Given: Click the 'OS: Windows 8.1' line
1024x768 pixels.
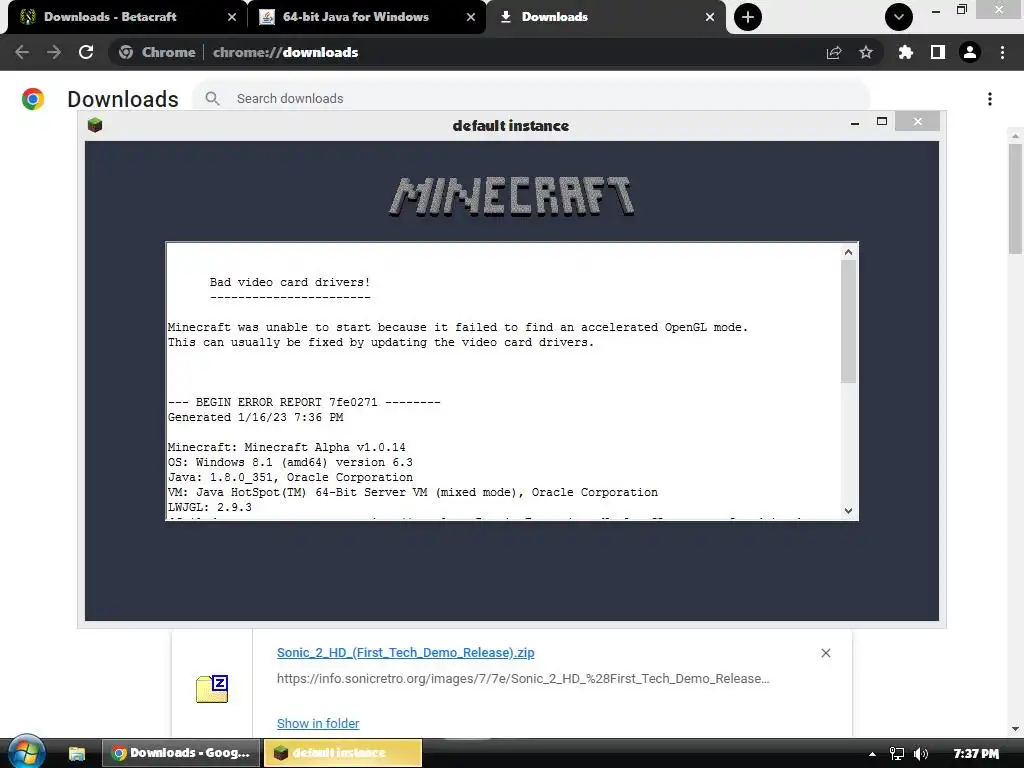Looking at the screenshot, I should point(290,462).
